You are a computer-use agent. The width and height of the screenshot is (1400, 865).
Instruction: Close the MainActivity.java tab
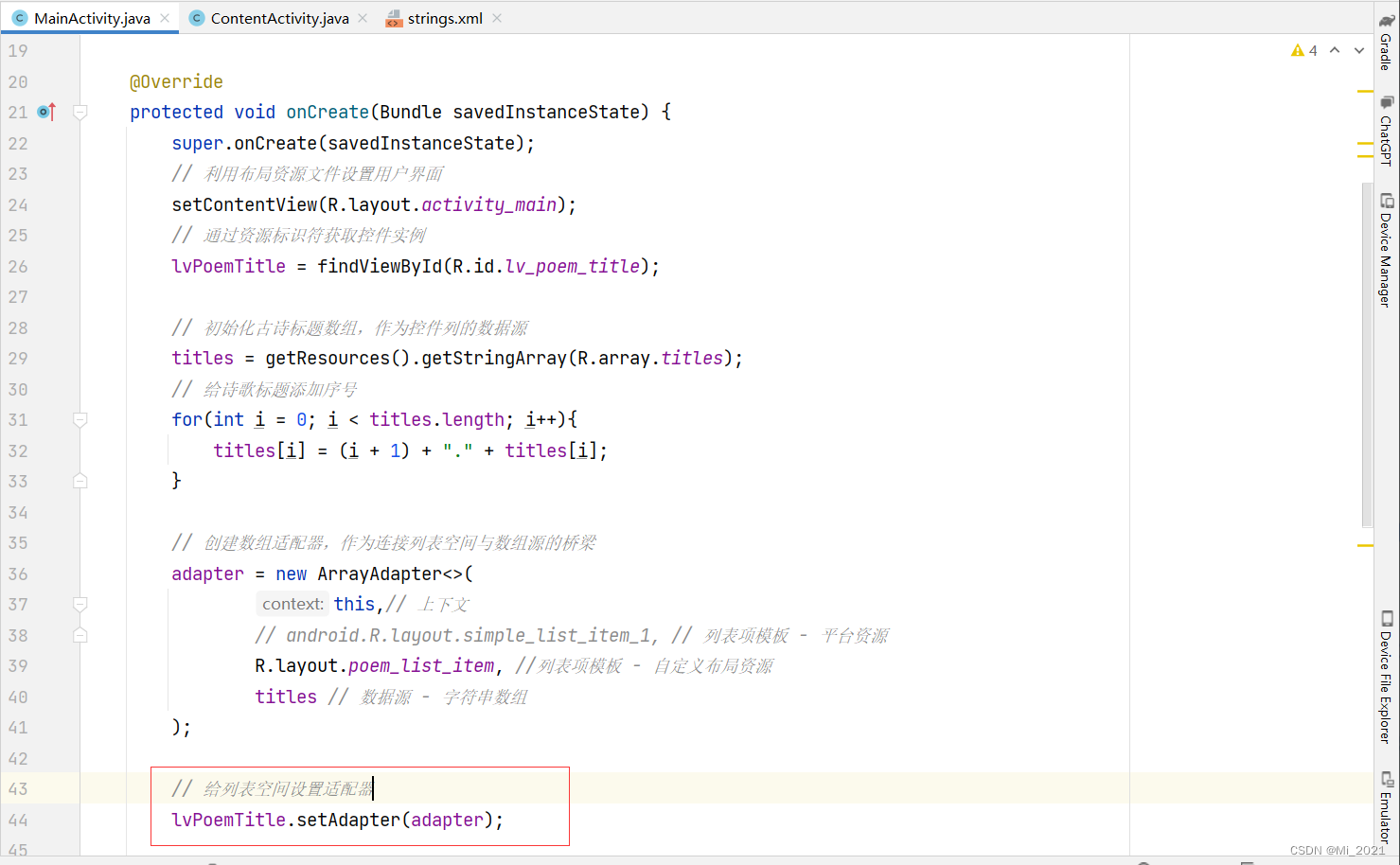[x=166, y=18]
